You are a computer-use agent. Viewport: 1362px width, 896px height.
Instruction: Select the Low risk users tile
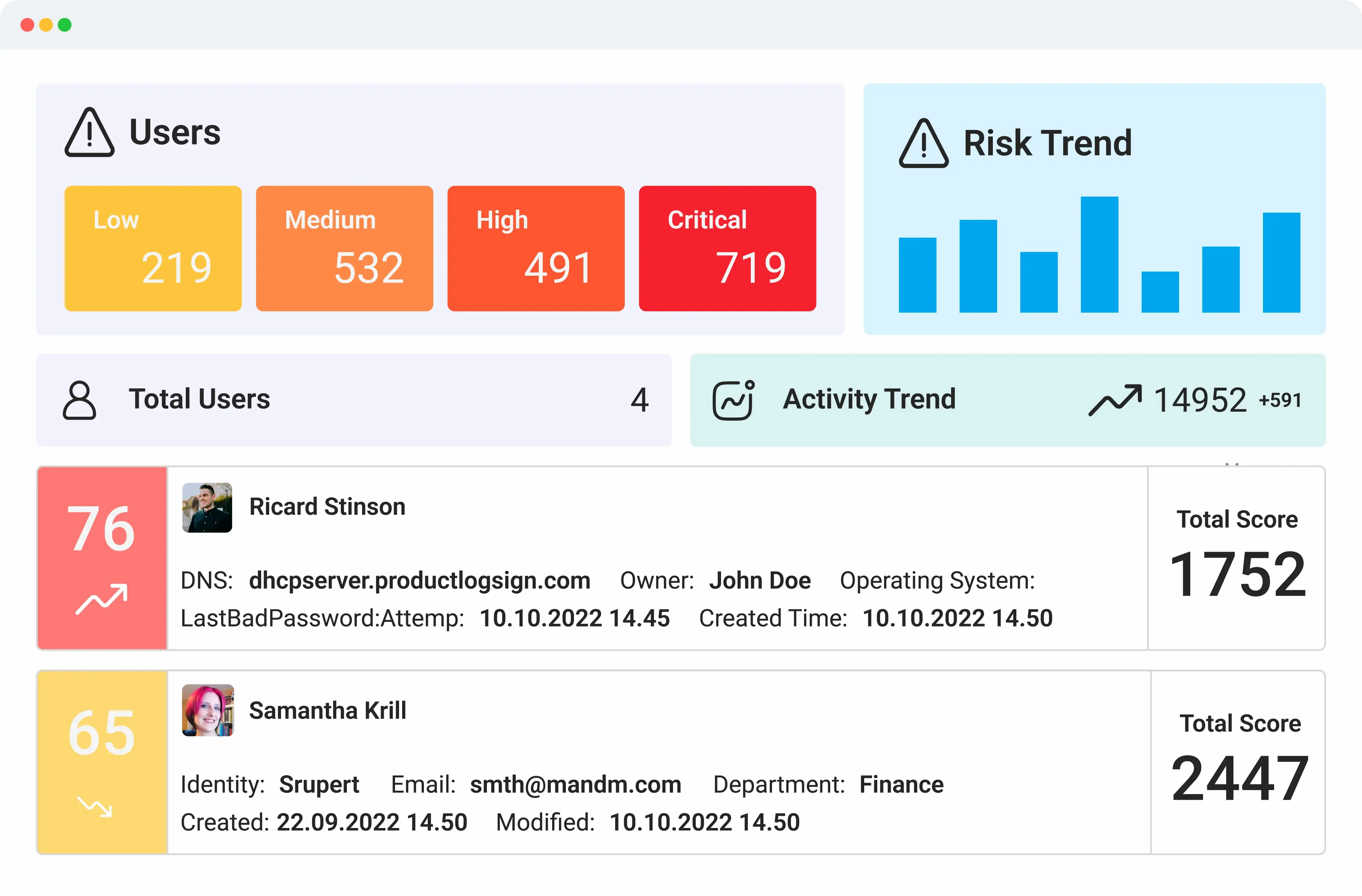(153, 248)
